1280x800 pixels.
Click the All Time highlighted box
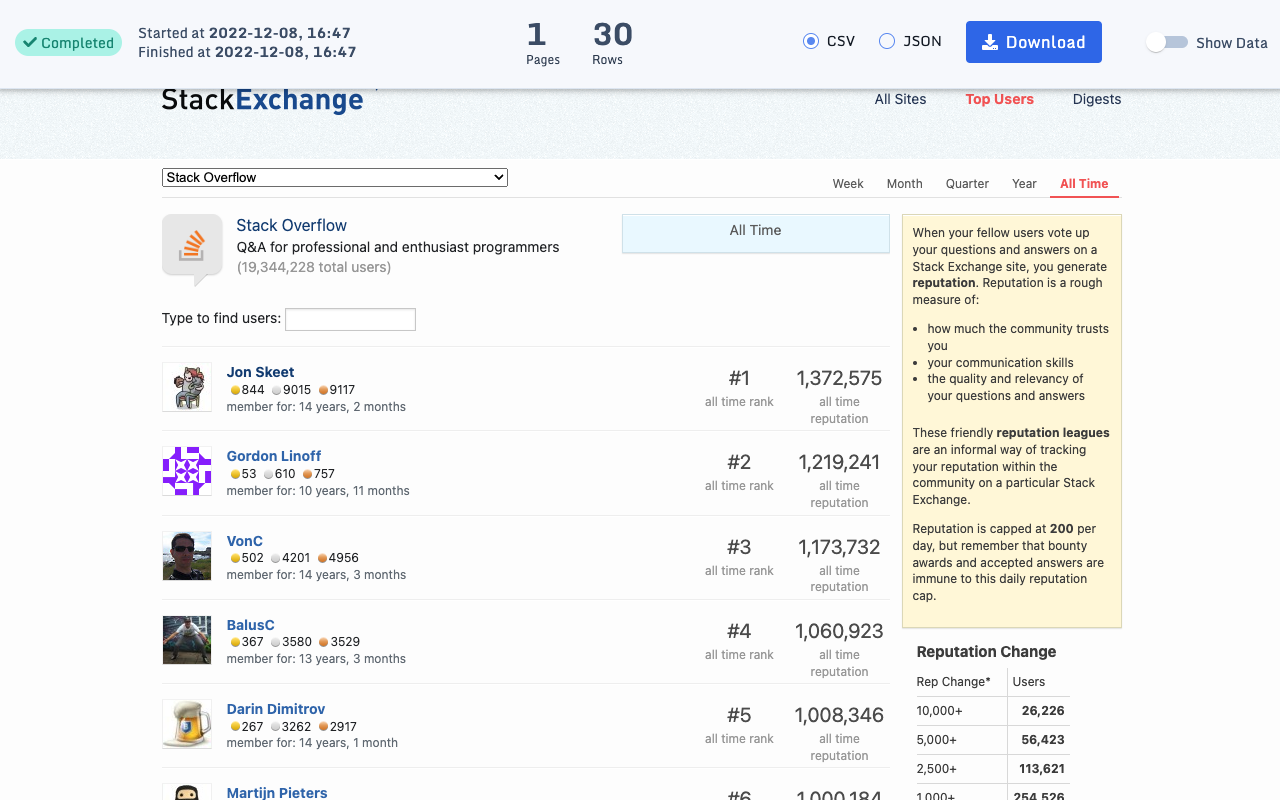(756, 233)
